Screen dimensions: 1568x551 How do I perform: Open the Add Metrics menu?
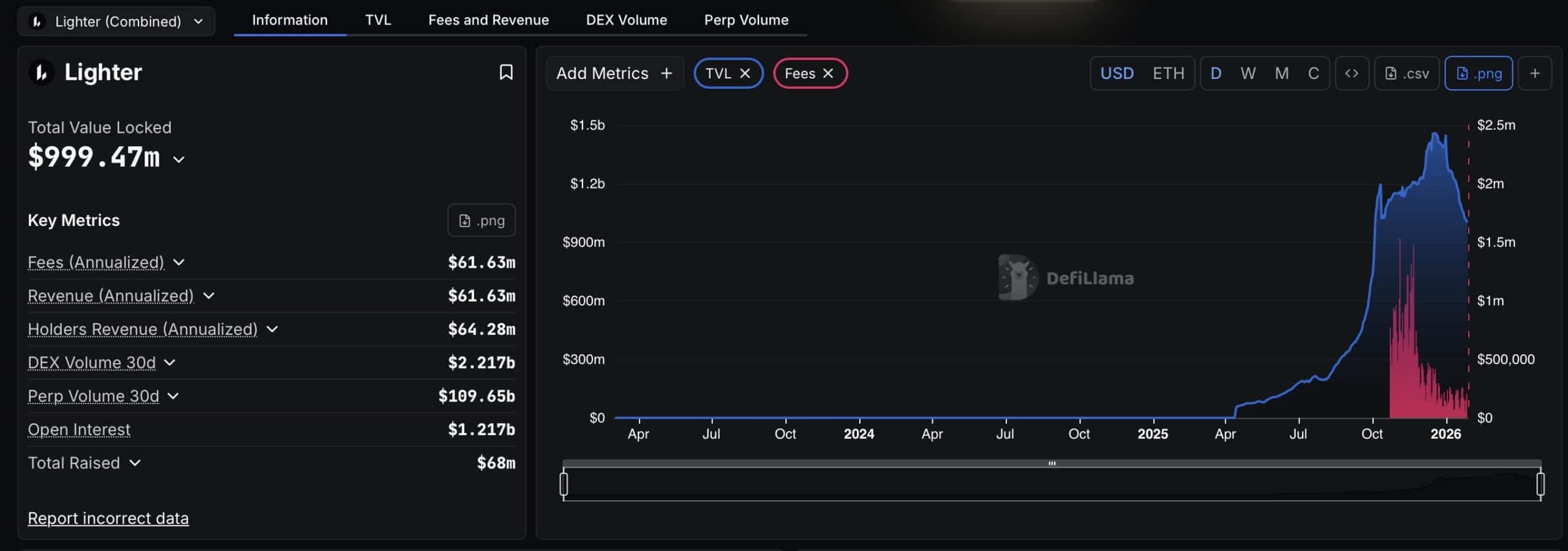614,73
